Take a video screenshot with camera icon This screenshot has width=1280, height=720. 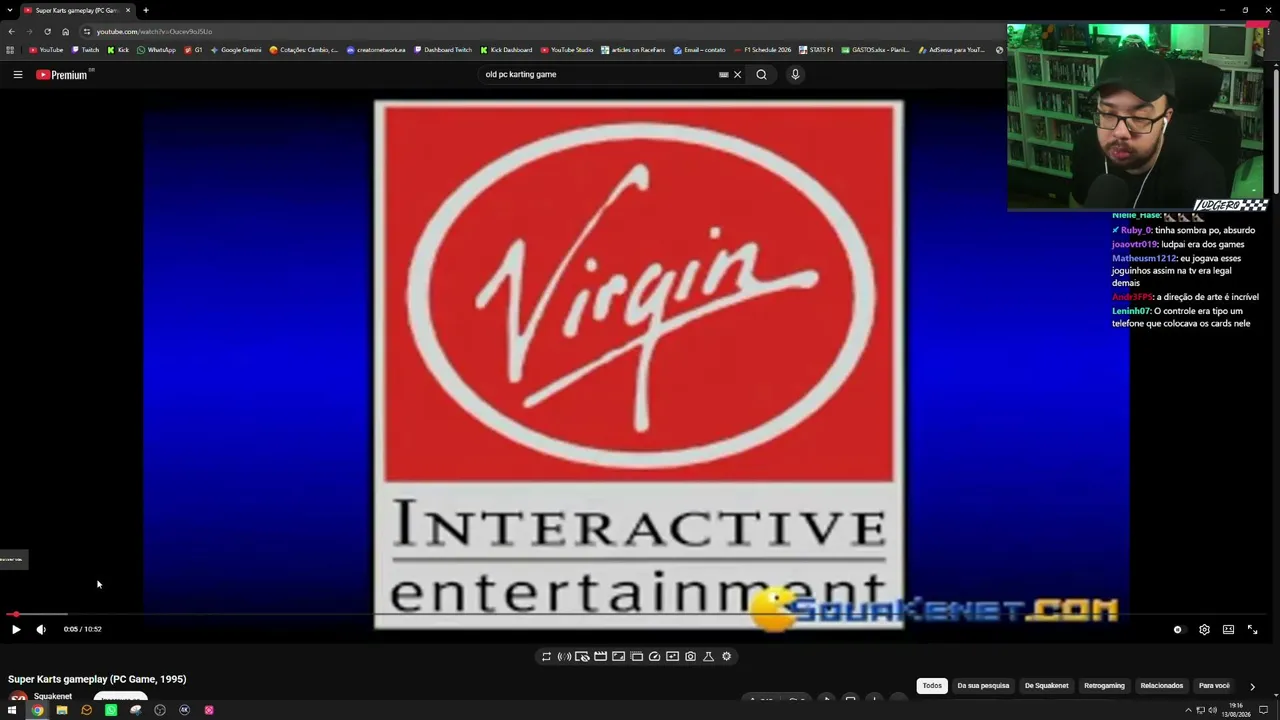click(x=690, y=656)
